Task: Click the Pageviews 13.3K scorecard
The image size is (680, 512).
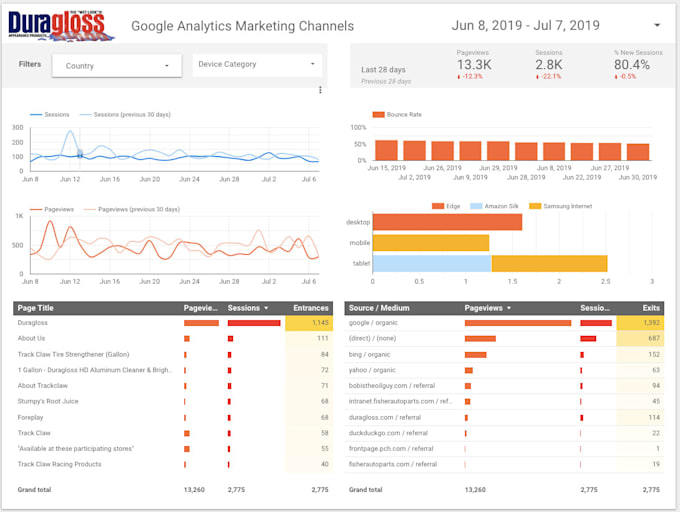Action: pos(474,65)
